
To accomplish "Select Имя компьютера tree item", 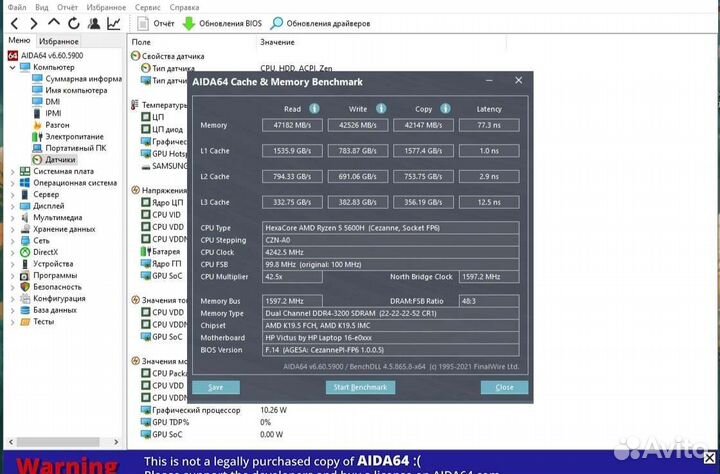I will point(69,90).
